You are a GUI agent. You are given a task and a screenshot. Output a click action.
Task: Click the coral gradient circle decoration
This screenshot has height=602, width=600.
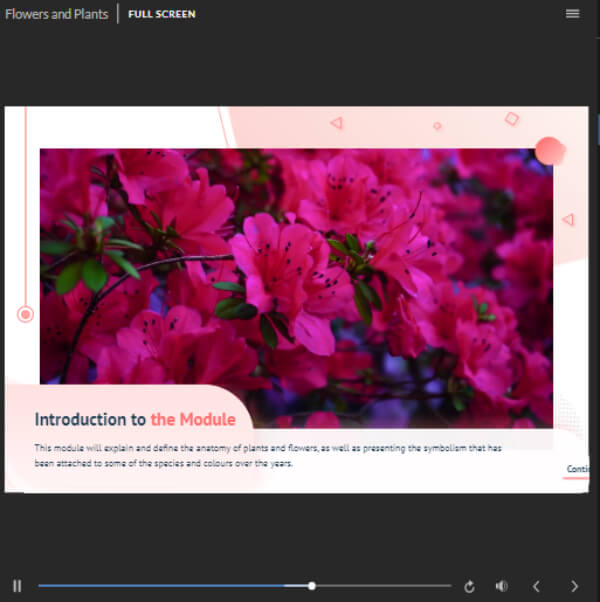click(550, 151)
